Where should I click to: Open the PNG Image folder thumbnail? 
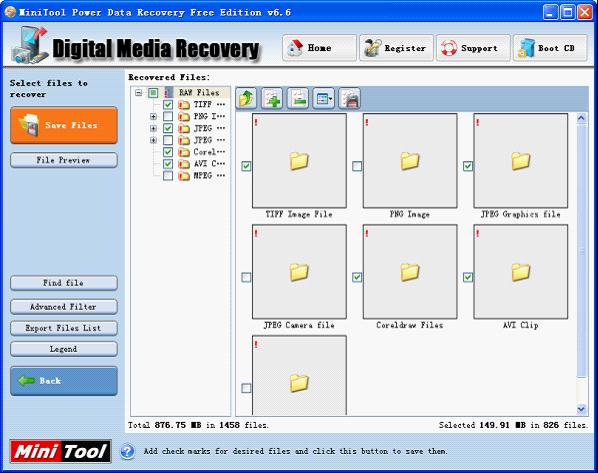click(410, 161)
